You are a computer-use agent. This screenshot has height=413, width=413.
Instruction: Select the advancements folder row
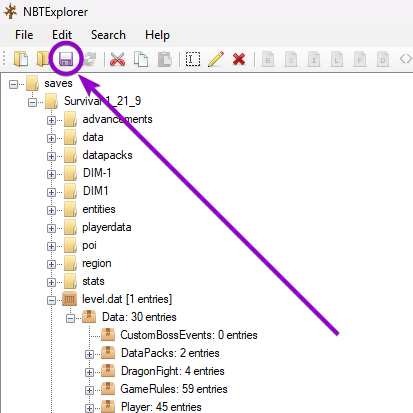[117, 119]
